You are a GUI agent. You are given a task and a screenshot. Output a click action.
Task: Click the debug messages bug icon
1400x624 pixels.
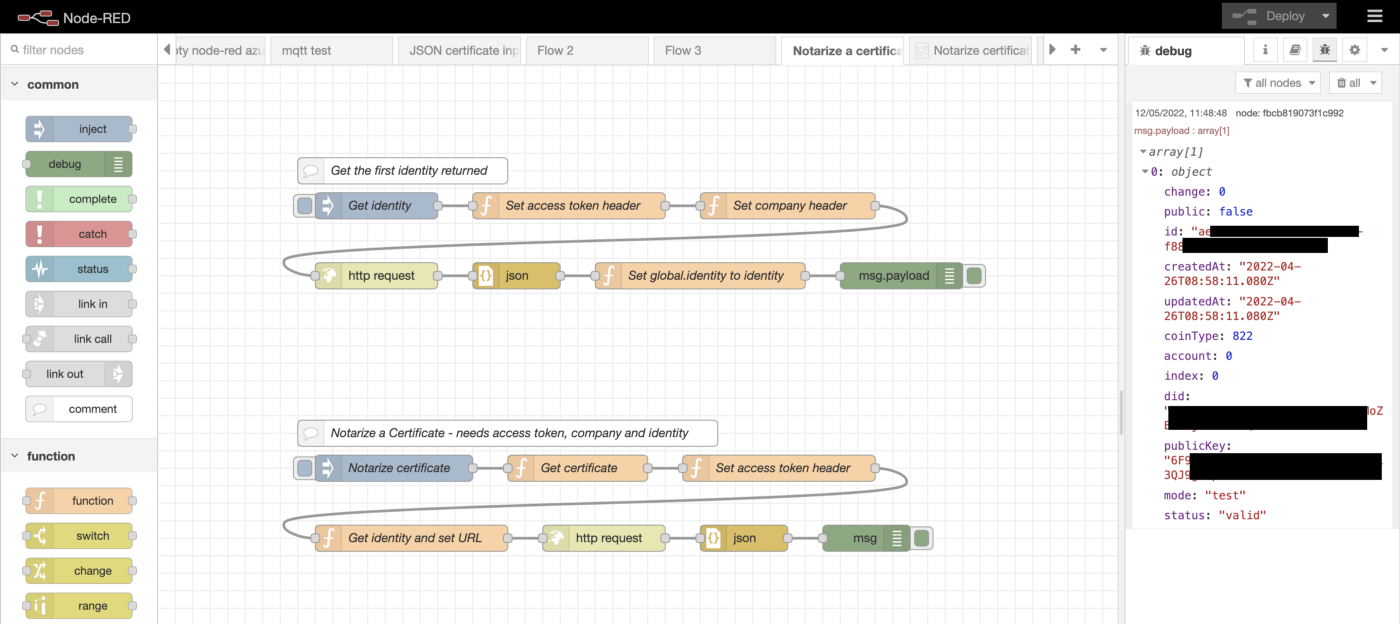coord(1325,50)
